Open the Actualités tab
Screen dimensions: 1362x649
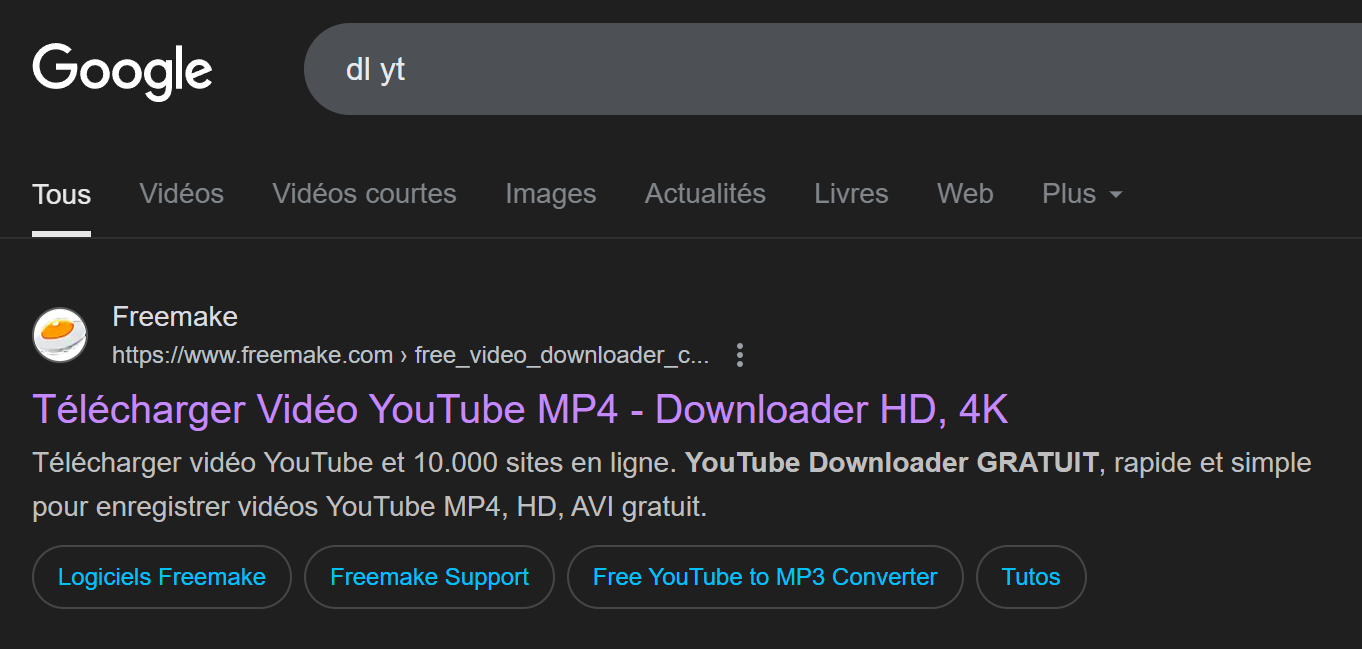coord(705,194)
